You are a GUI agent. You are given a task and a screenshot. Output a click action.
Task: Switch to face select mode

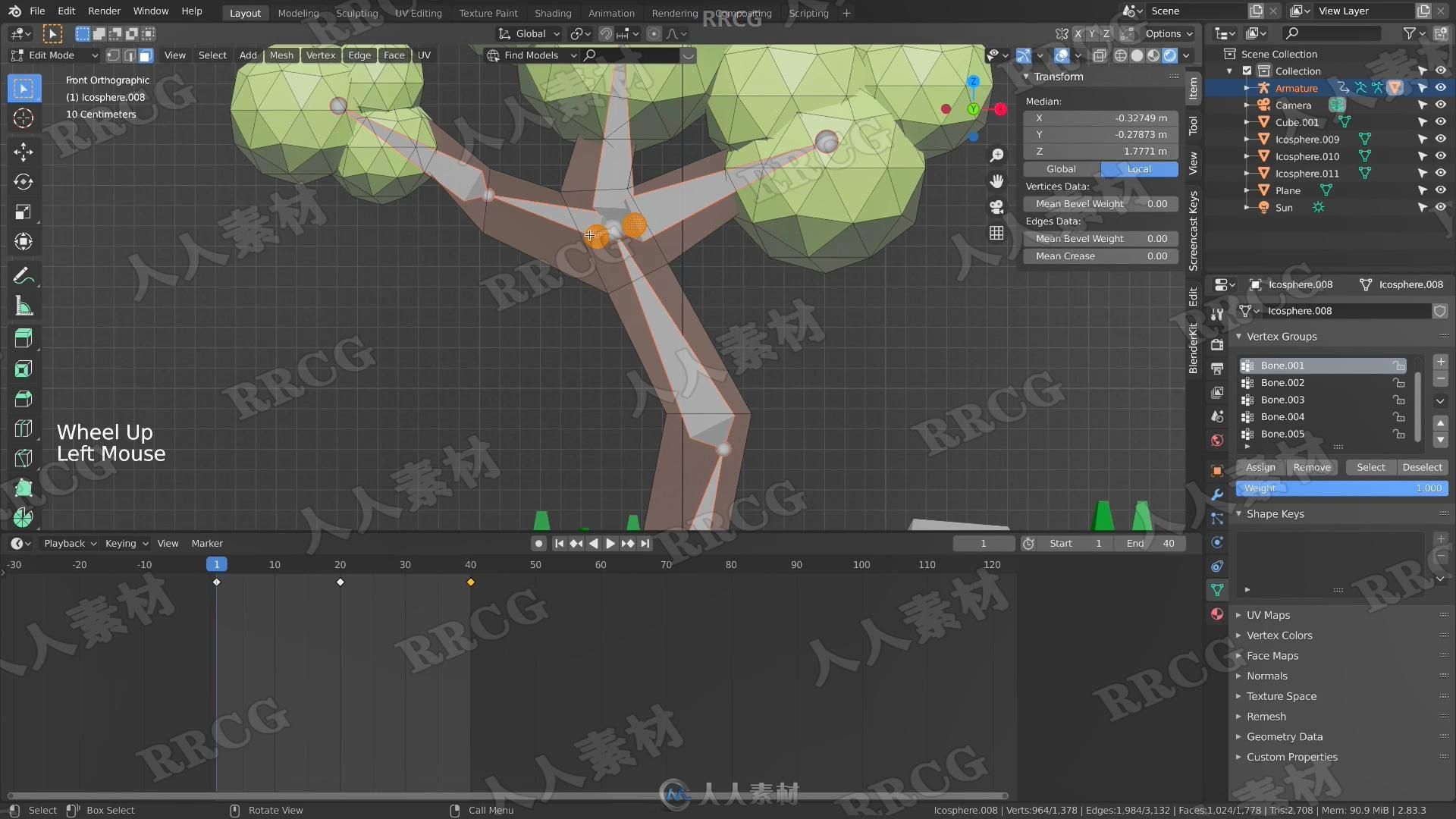click(146, 55)
